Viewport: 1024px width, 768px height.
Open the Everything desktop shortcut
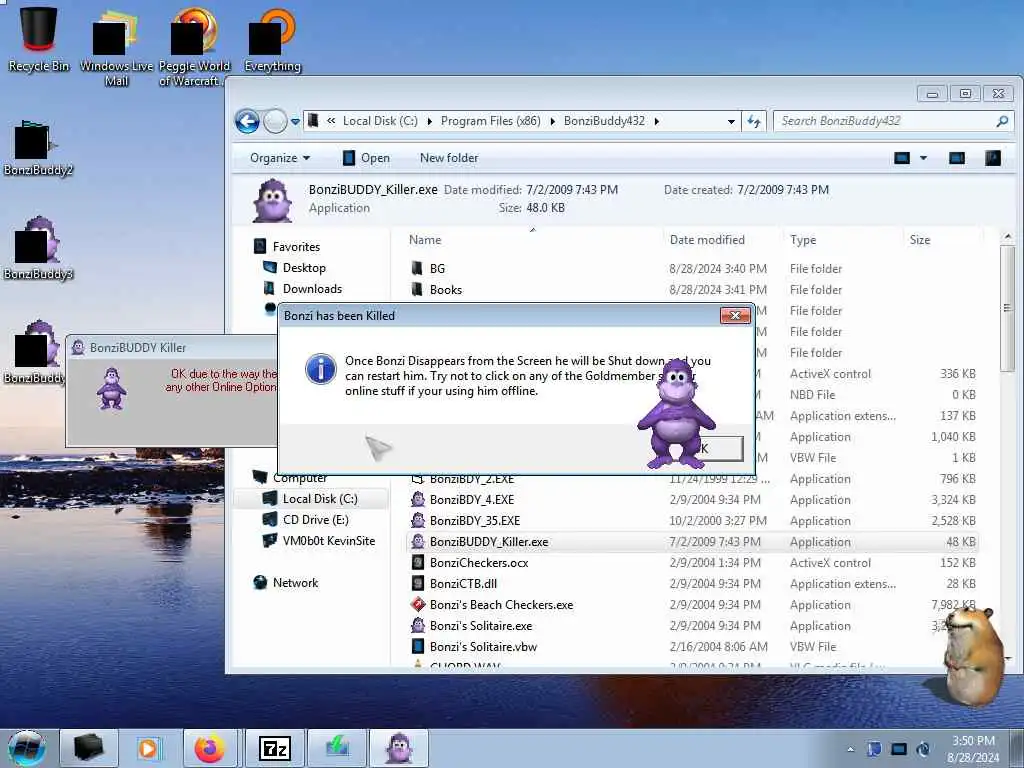(272, 40)
